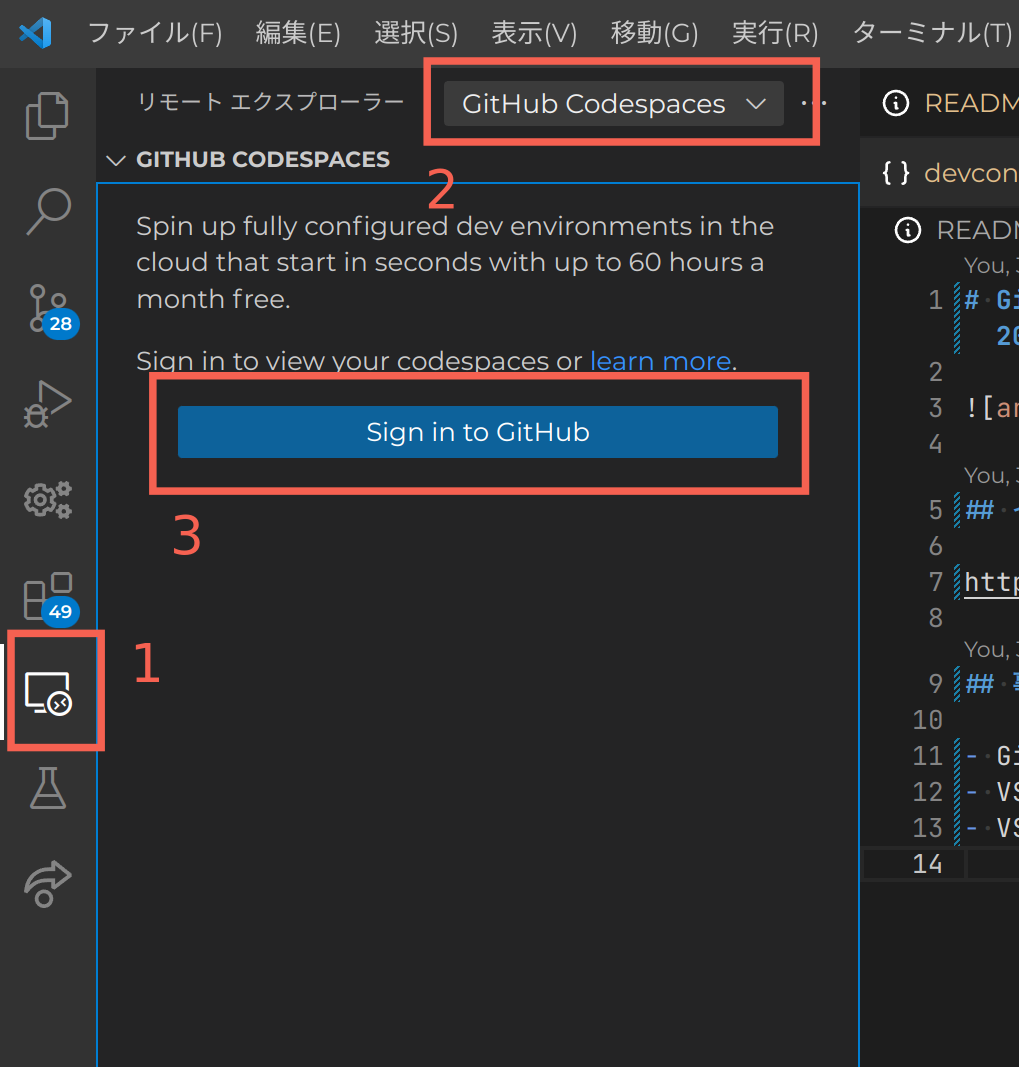
Task: Open the 実行(R) menu
Action: (x=775, y=33)
